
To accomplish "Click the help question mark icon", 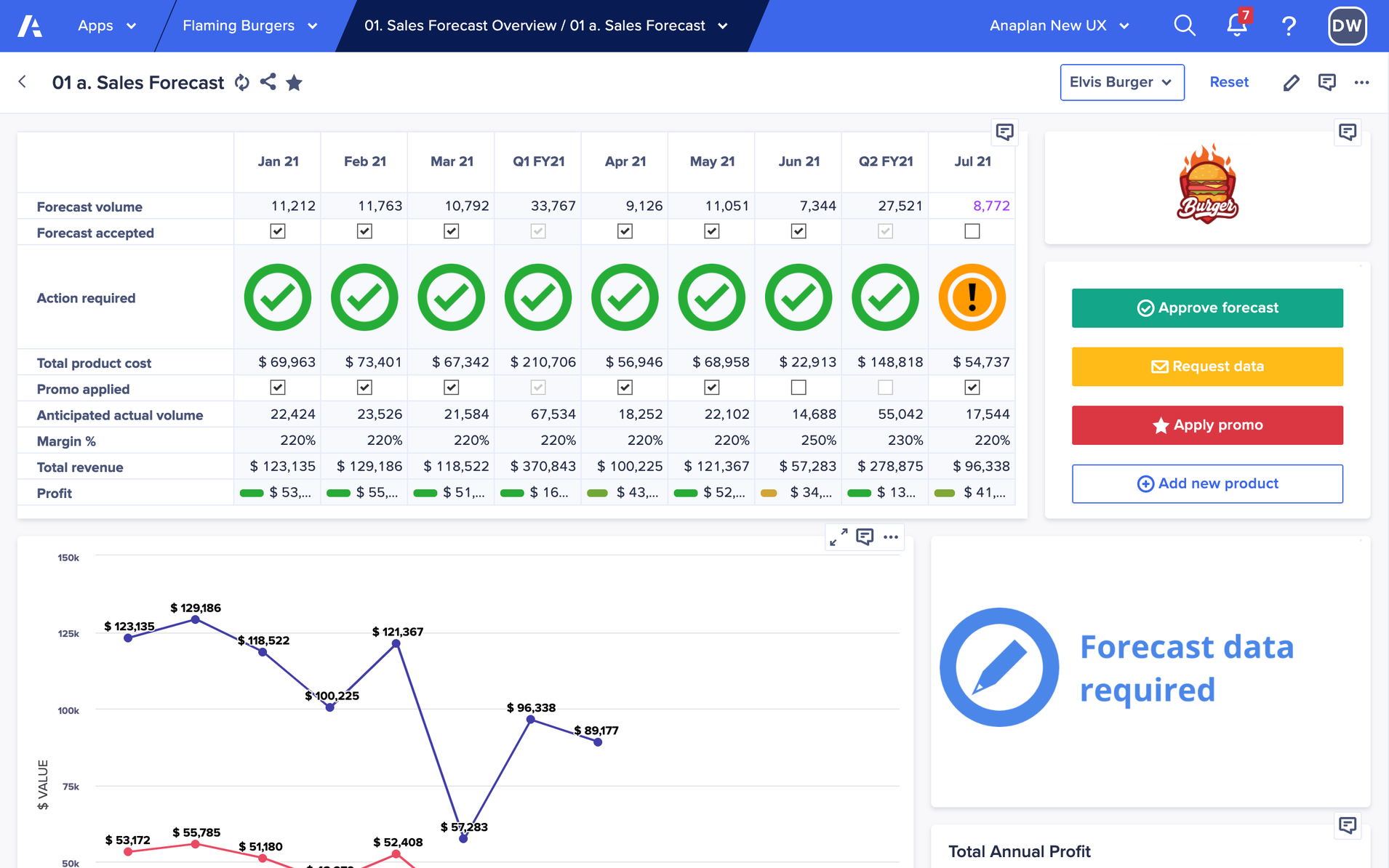I will (x=1289, y=26).
